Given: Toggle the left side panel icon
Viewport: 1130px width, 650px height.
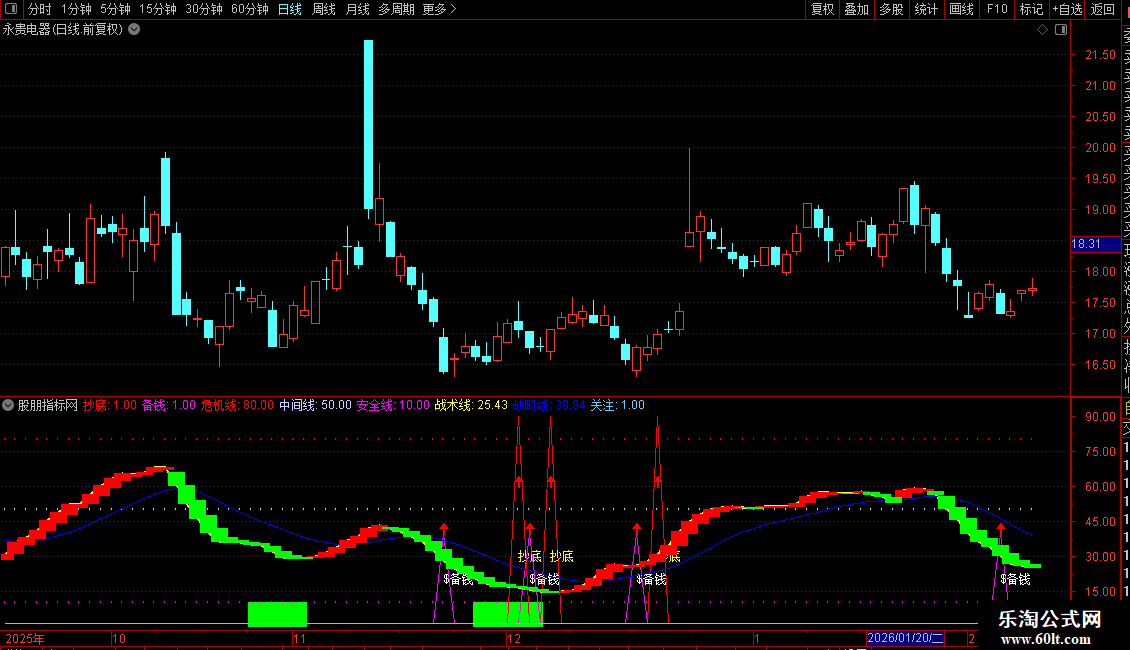Looking at the screenshot, I should click(11, 9).
